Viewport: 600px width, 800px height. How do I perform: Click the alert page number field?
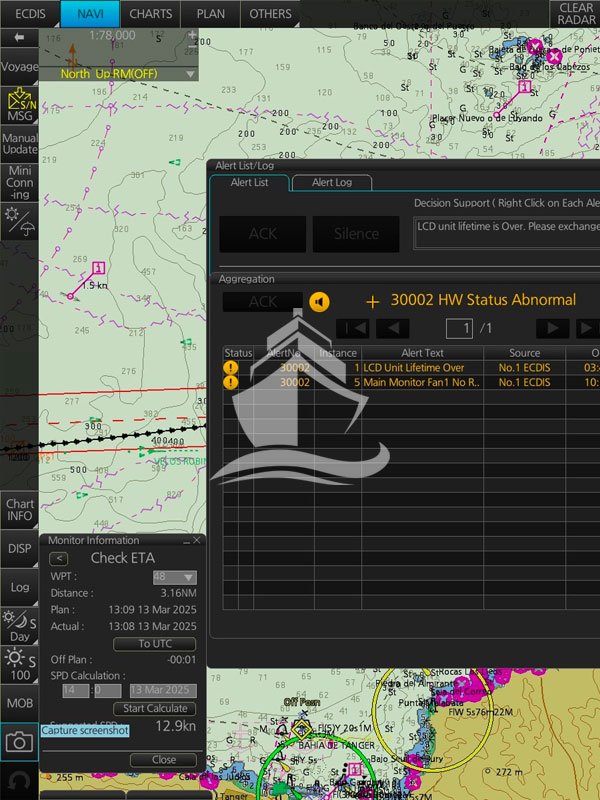459,329
